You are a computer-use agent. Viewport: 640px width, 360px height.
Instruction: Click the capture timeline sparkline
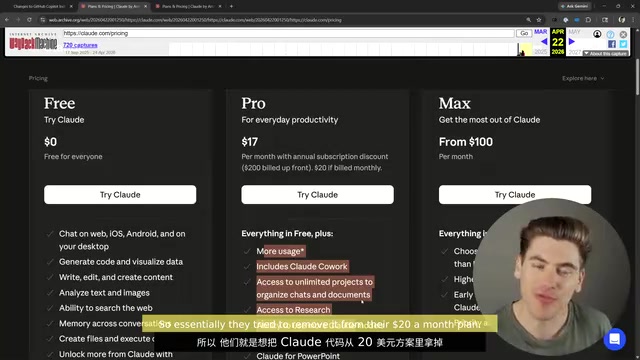350,49
